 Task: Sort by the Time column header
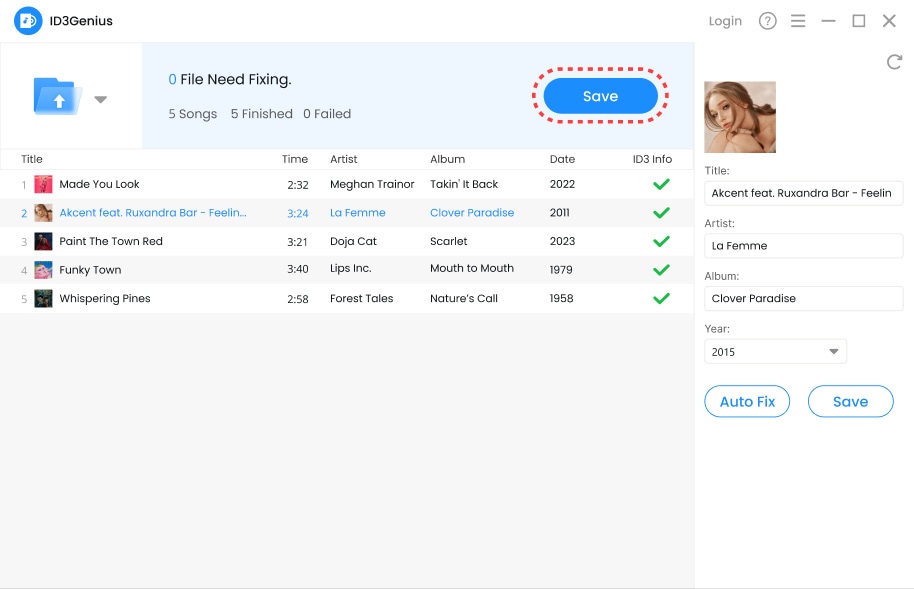coord(295,159)
